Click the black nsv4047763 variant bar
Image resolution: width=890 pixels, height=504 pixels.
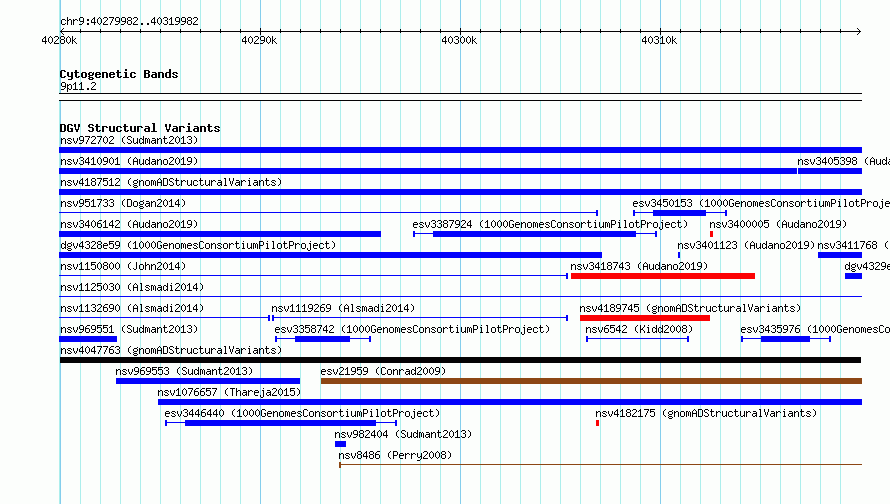[460, 360]
